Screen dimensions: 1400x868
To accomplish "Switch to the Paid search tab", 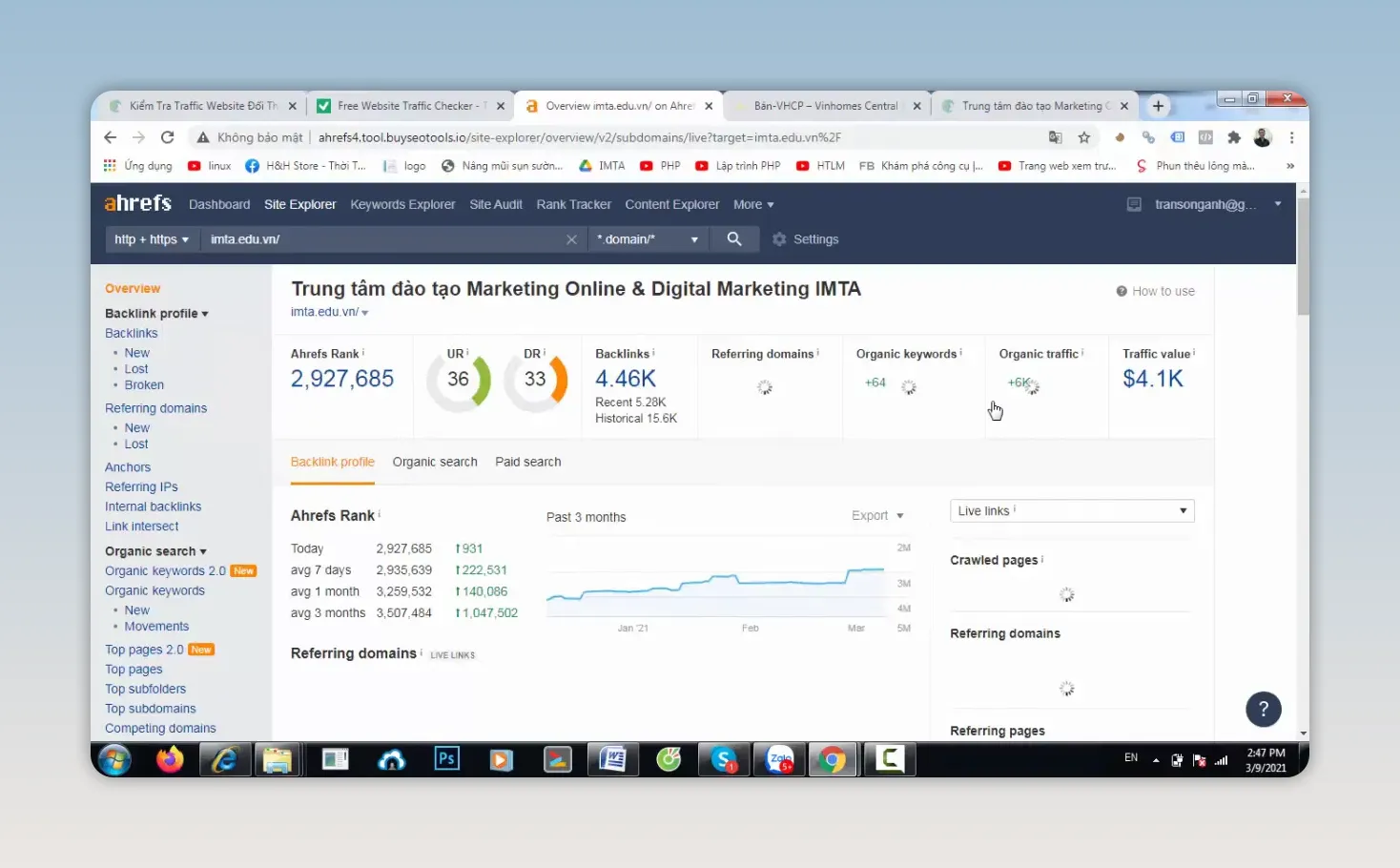I will point(528,462).
